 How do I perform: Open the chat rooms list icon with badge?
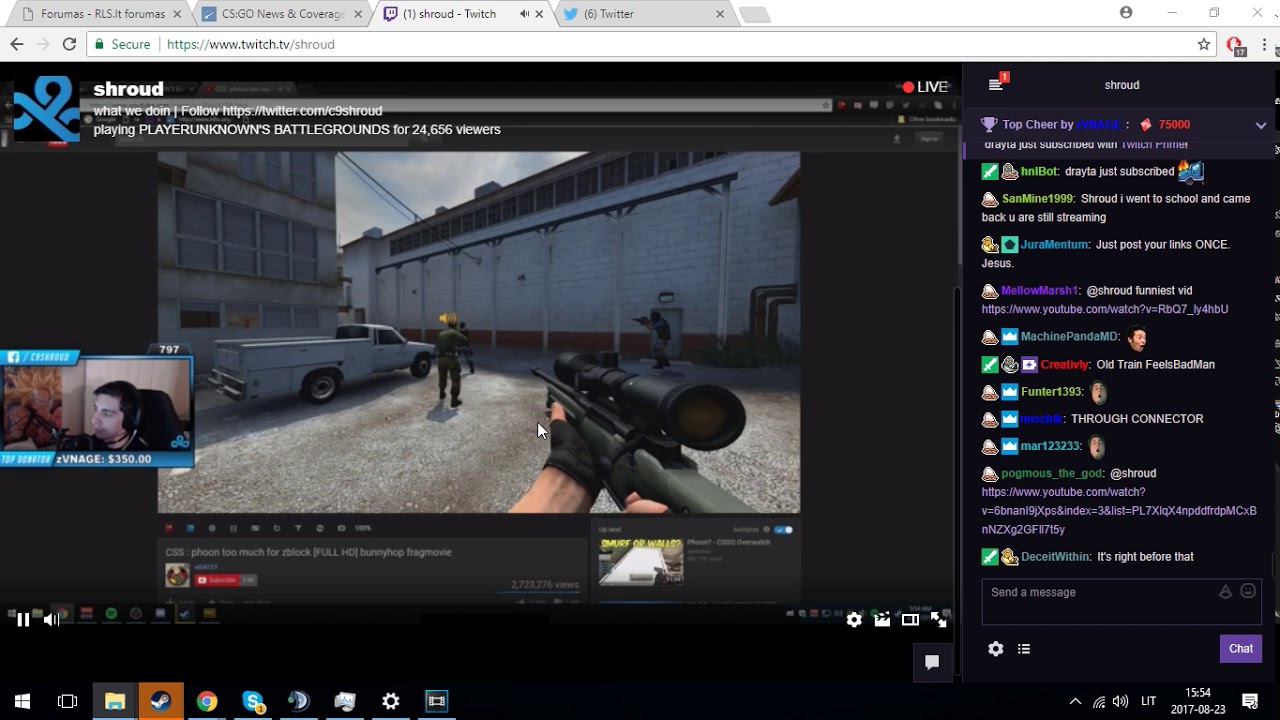tap(997, 84)
